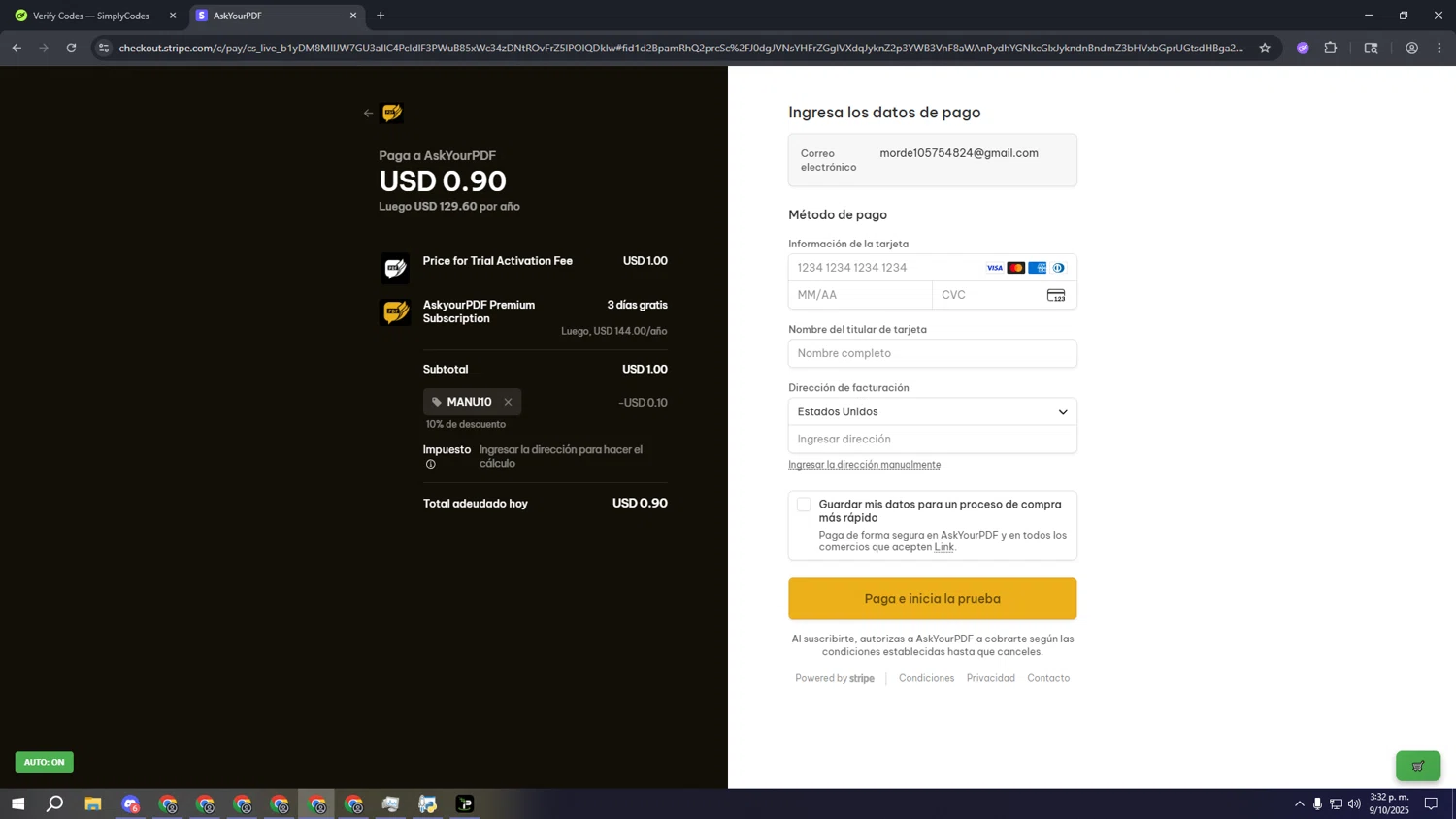Toggle the AUTO: ON button
Screen dimensions: 1456x819
[x=44, y=762]
